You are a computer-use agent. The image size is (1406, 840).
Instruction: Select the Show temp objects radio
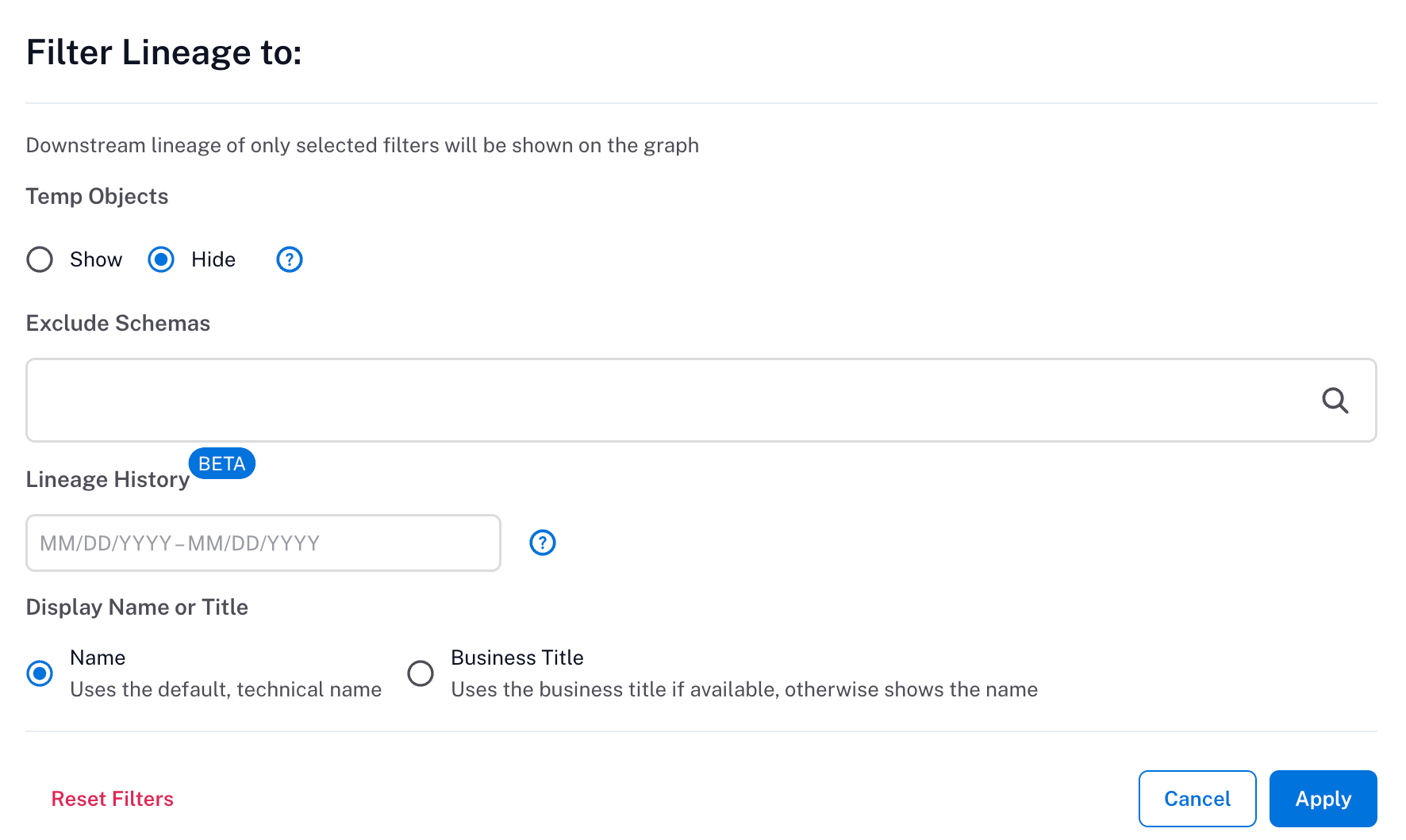[x=40, y=259]
